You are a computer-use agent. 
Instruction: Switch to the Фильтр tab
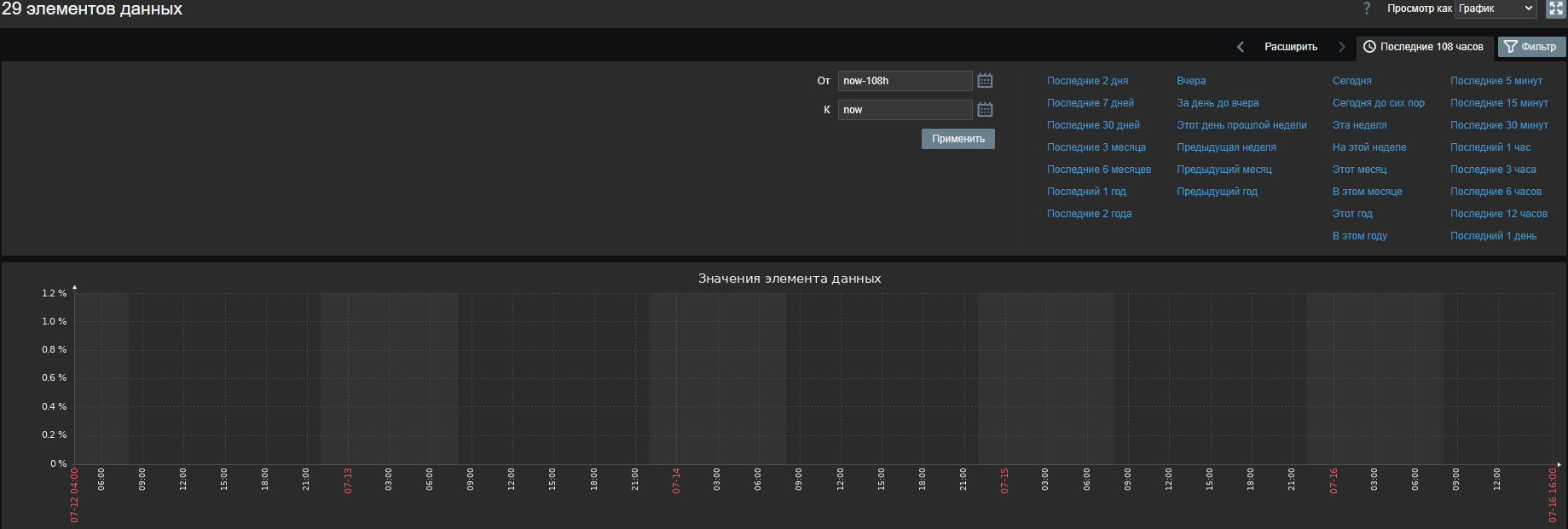point(1531,47)
